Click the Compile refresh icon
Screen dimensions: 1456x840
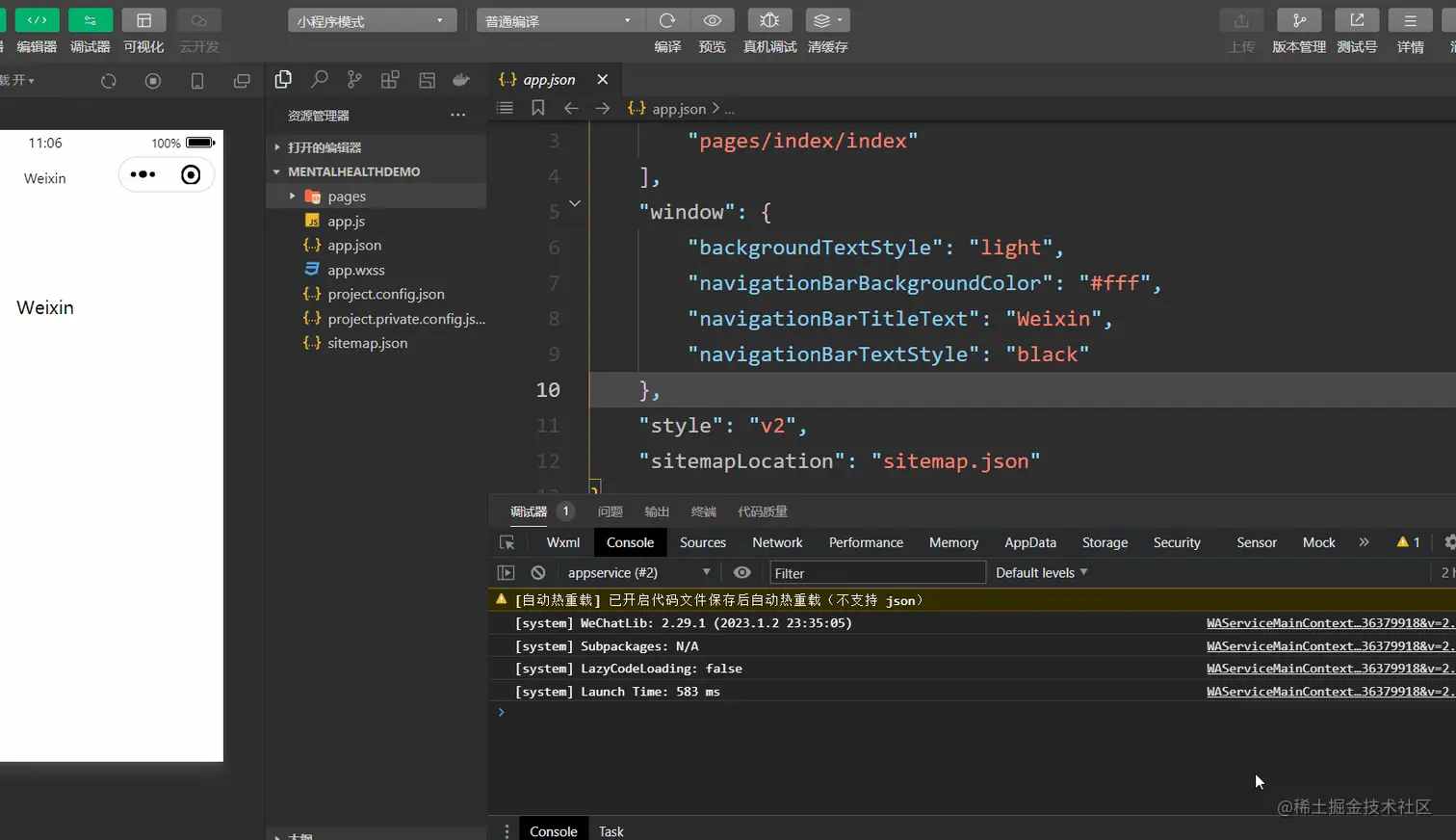[x=667, y=20]
